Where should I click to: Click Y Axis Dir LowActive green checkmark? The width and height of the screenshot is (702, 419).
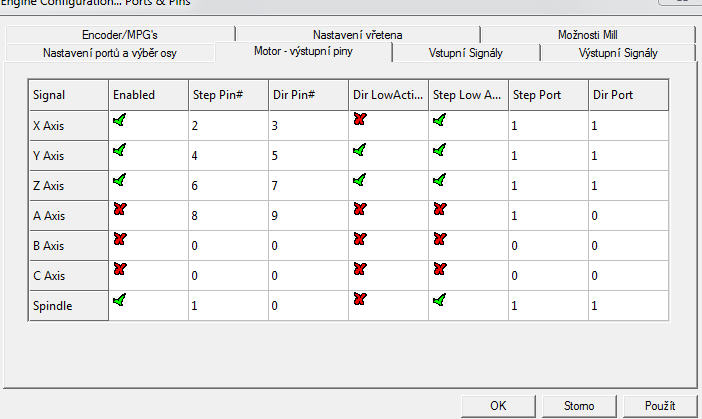360,150
